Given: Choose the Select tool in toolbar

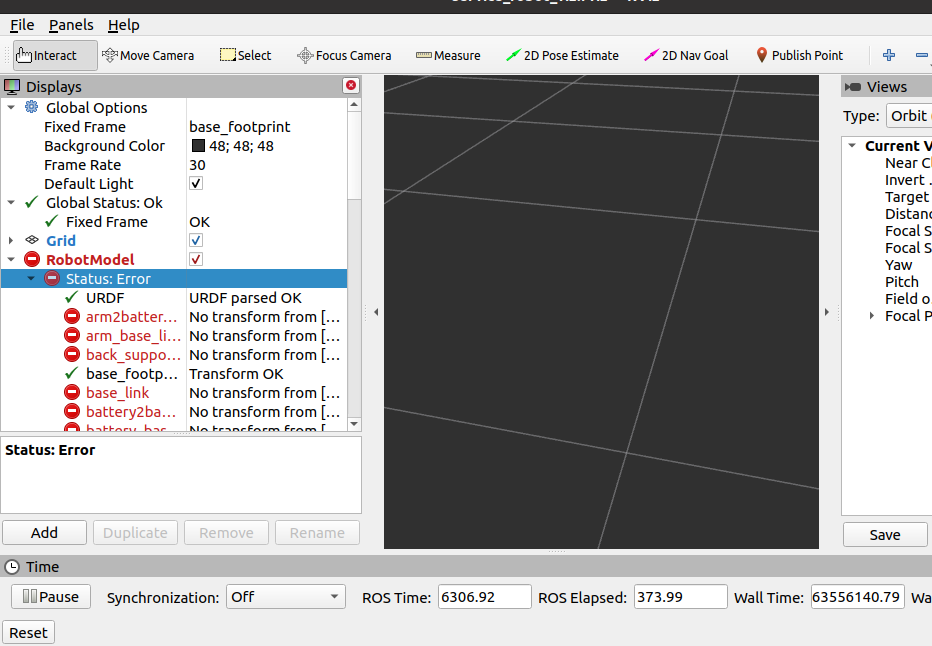Looking at the screenshot, I should (x=245, y=56).
